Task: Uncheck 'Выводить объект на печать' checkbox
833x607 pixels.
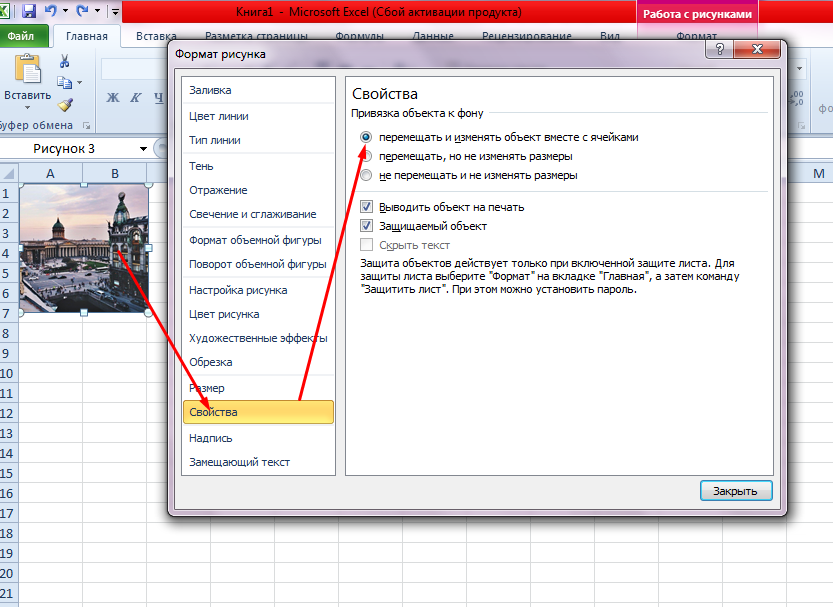Action: tap(367, 207)
